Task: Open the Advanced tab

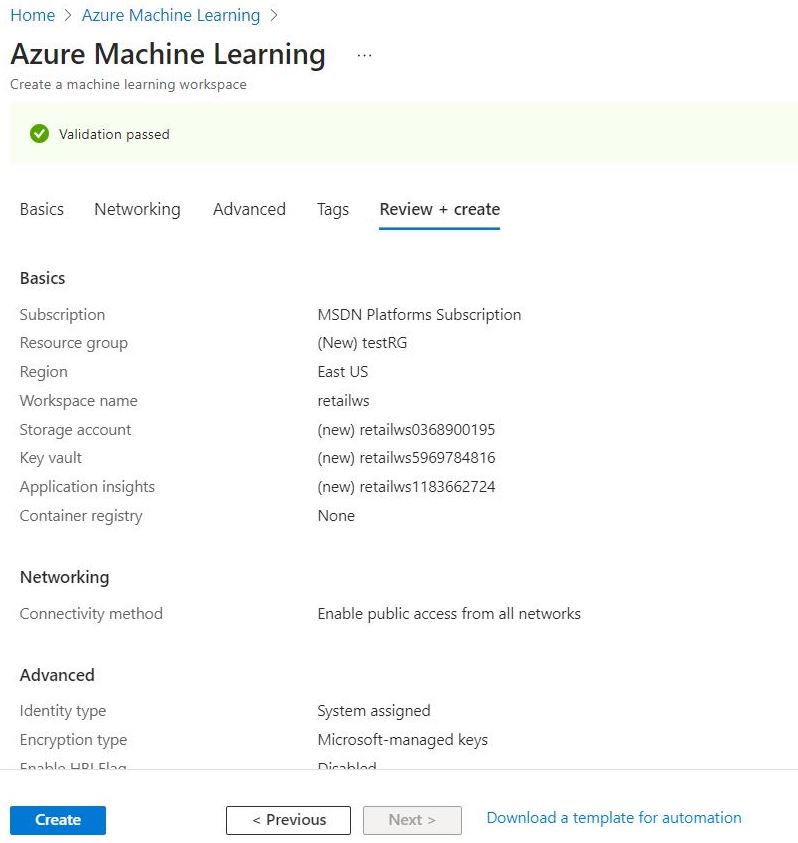Action: [249, 209]
